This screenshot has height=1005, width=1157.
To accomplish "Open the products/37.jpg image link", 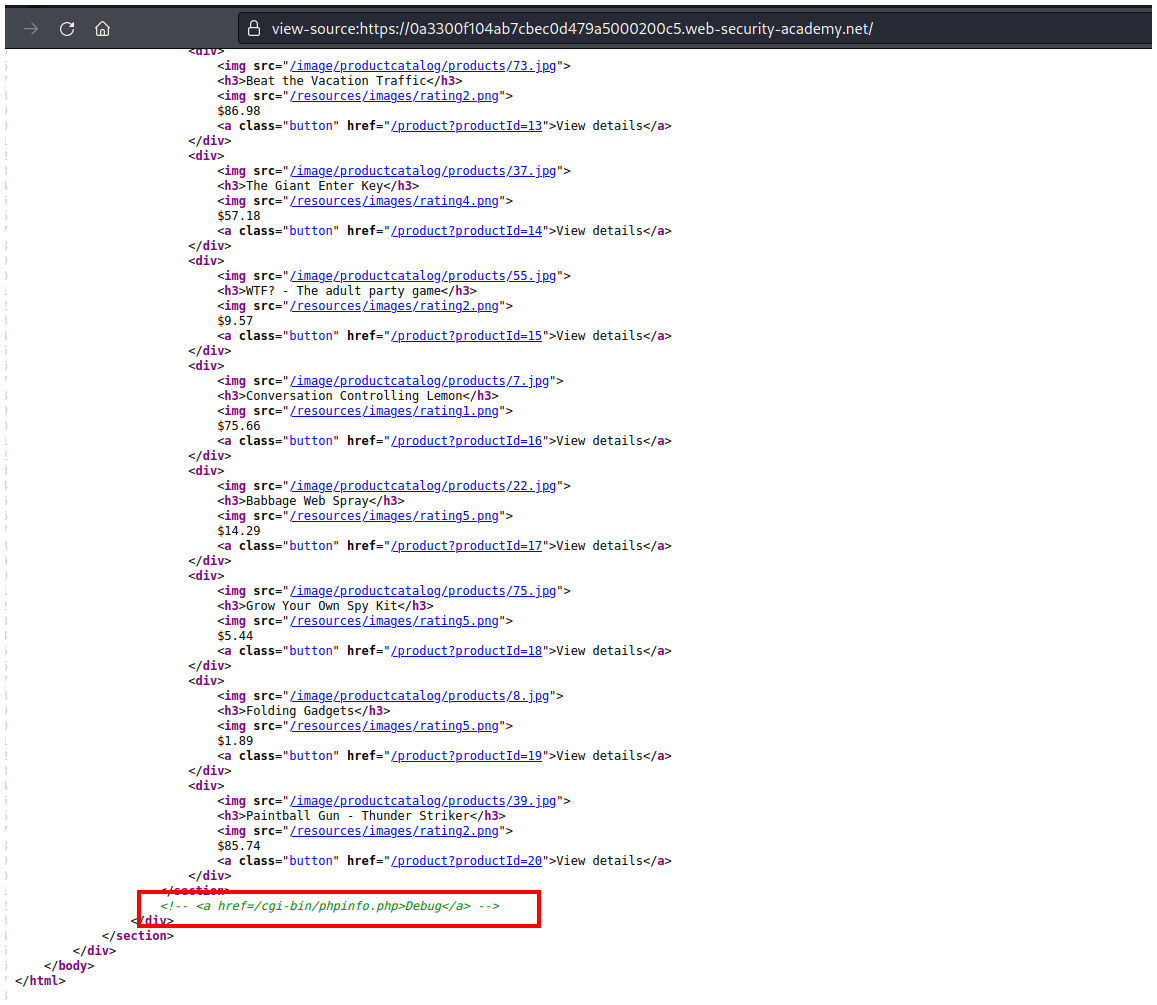I will coord(423,171).
